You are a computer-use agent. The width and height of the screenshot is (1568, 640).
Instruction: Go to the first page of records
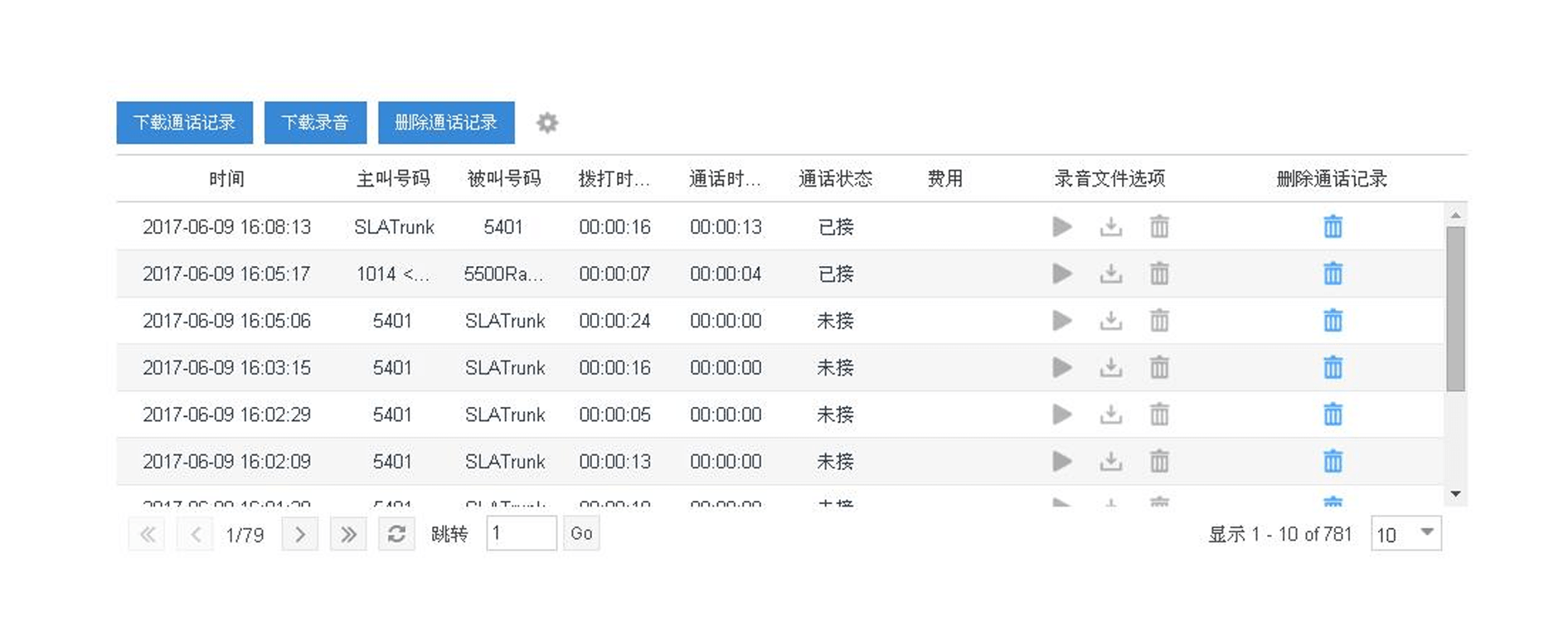point(147,534)
